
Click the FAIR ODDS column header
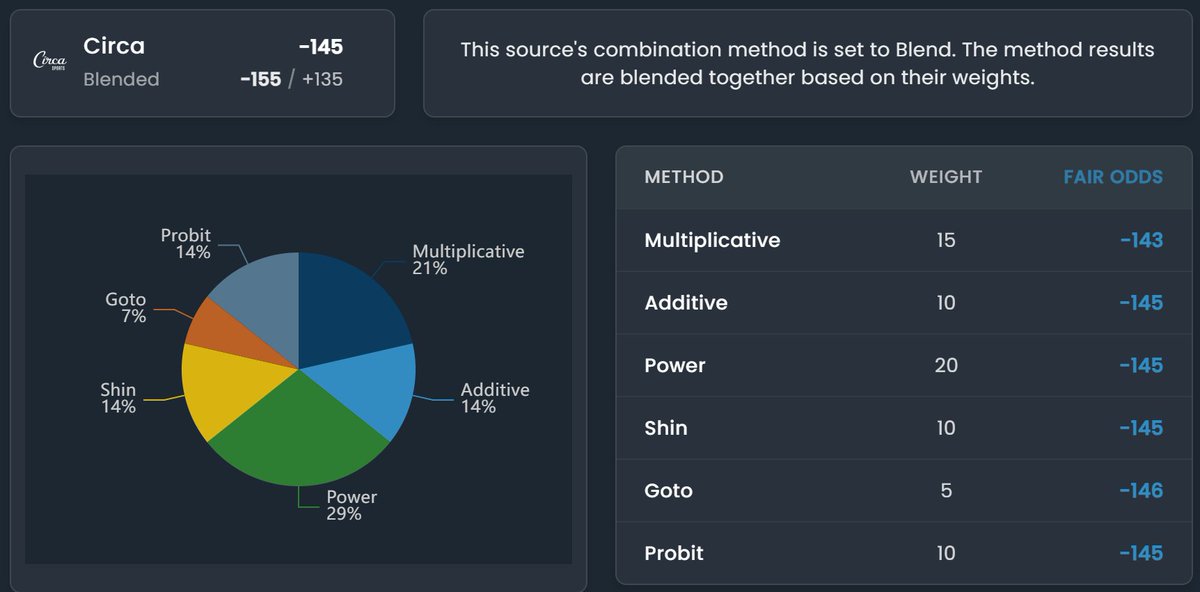pyautogui.click(x=1113, y=177)
